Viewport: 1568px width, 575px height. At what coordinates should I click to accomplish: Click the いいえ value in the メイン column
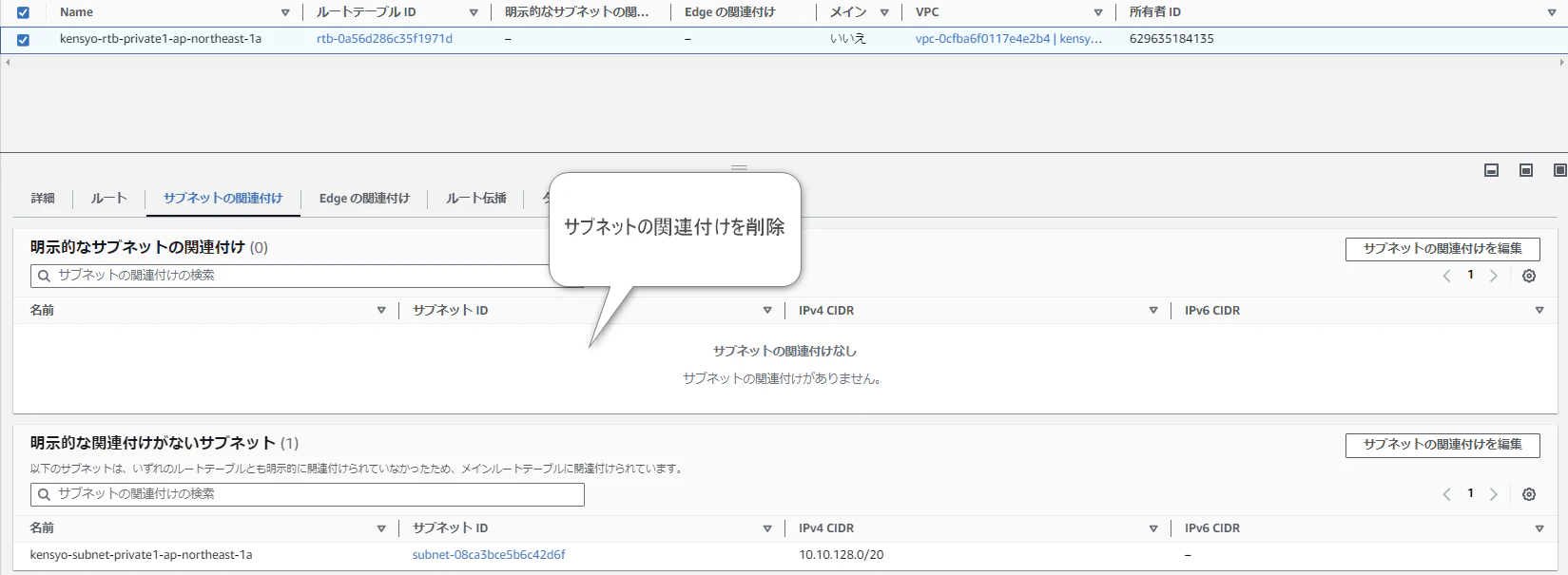(848, 39)
